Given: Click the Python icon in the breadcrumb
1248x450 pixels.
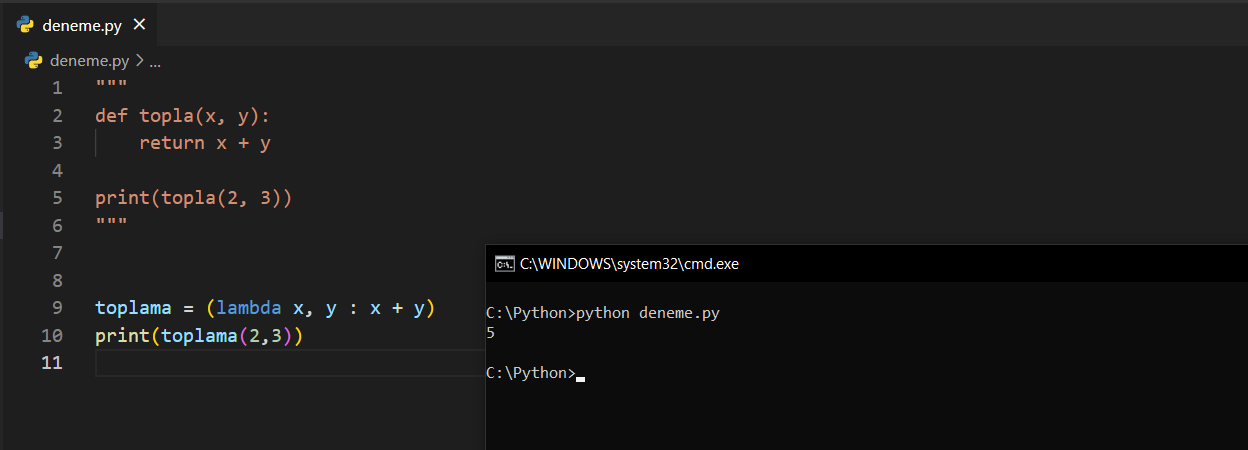Looking at the screenshot, I should [33, 61].
